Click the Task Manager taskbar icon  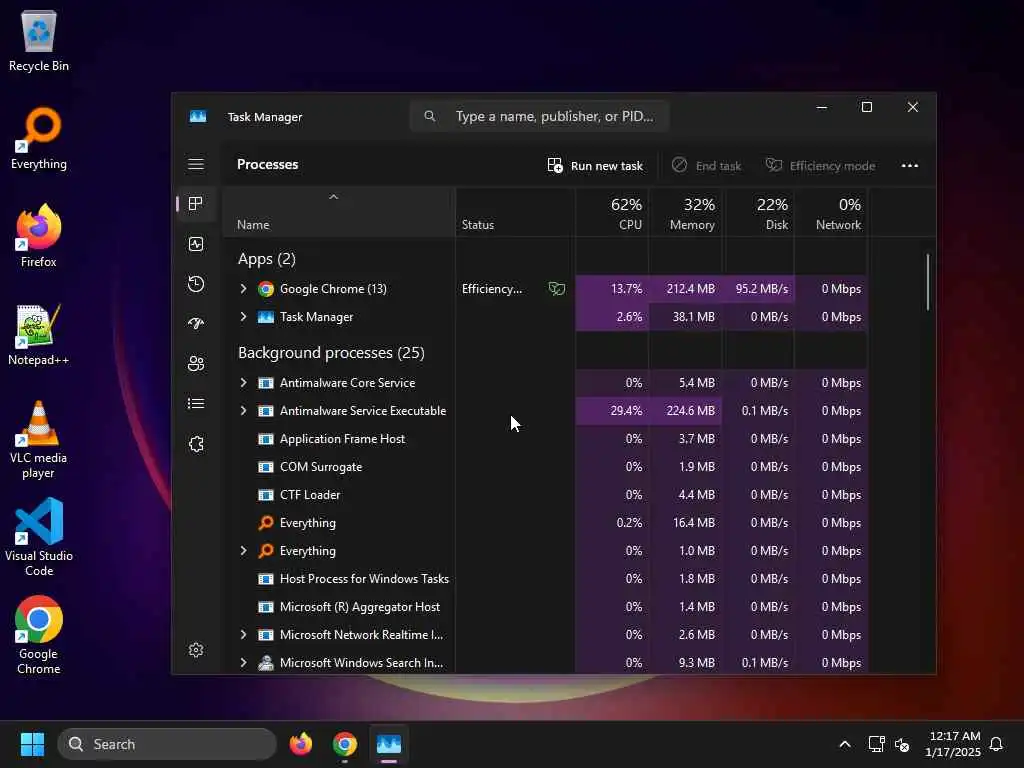[389, 744]
